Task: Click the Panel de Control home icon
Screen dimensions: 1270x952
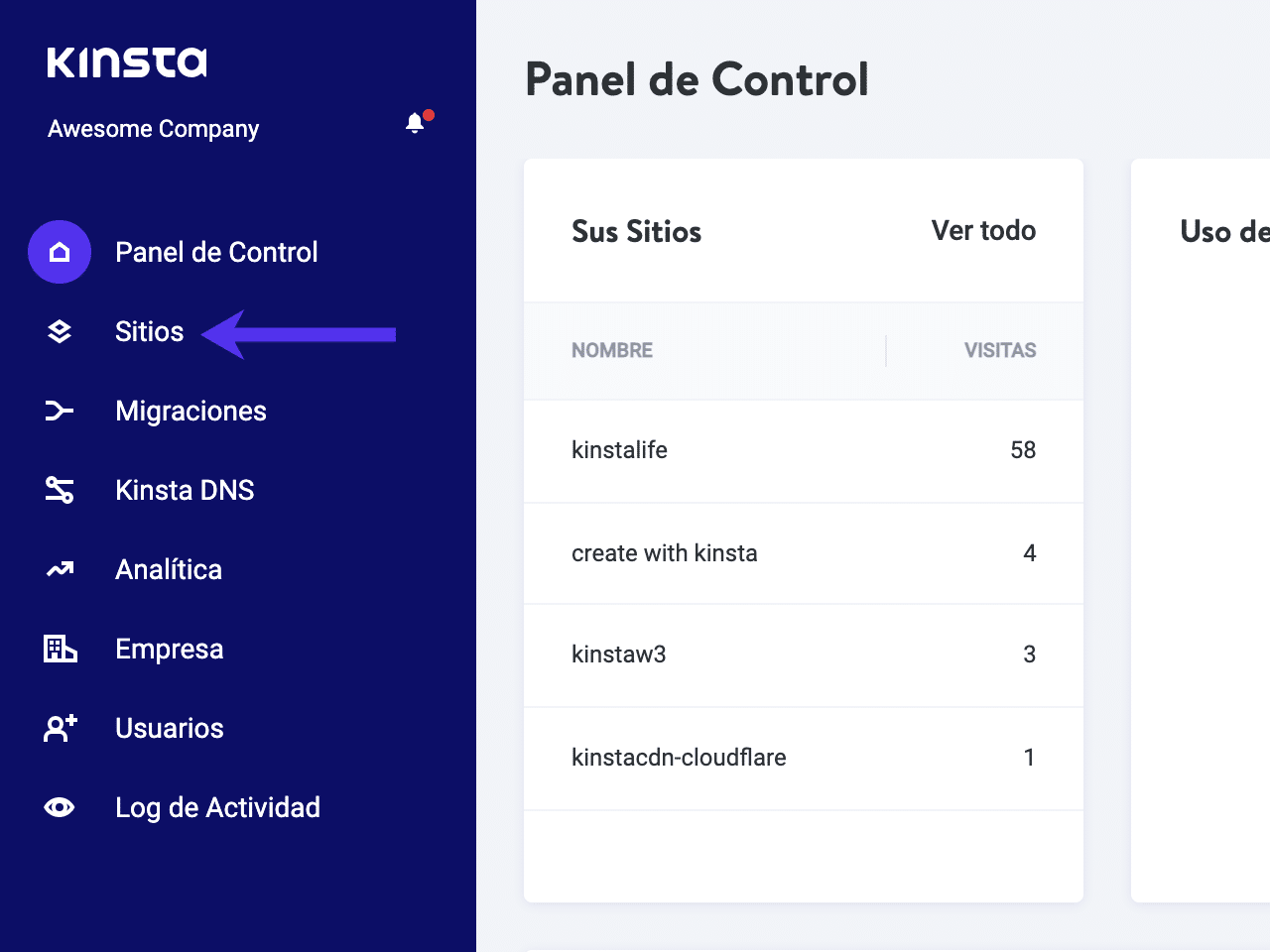Action: (x=60, y=252)
